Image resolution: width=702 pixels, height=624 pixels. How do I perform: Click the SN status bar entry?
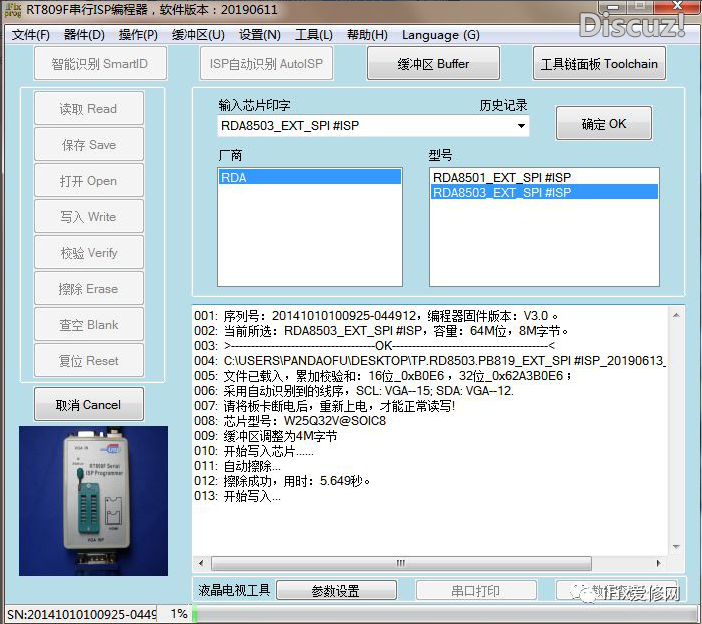tap(82, 614)
